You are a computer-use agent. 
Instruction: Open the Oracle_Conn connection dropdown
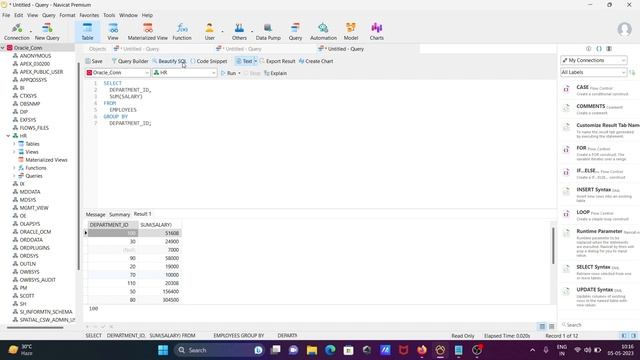pyautogui.click(x=118, y=73)
